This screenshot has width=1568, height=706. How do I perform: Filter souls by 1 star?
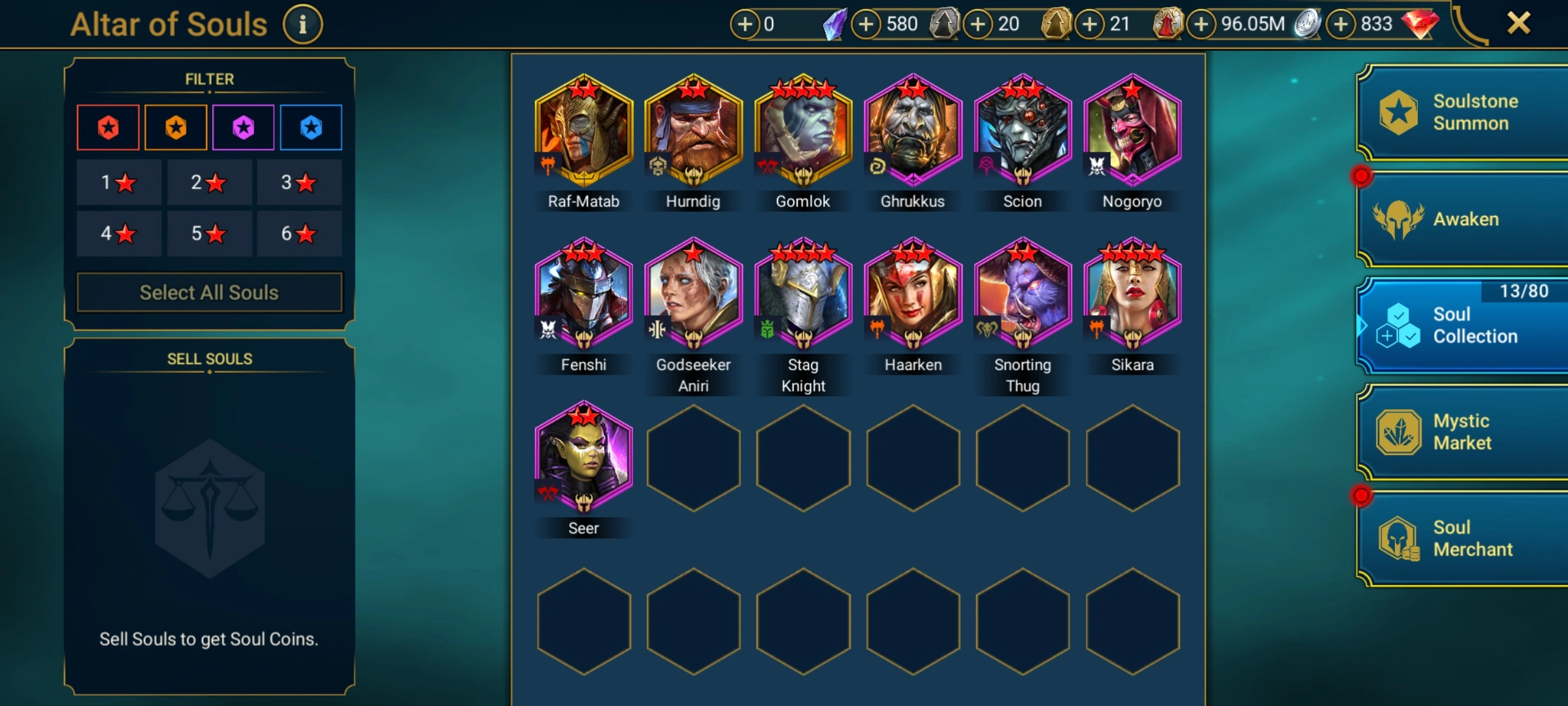(119, 182)
